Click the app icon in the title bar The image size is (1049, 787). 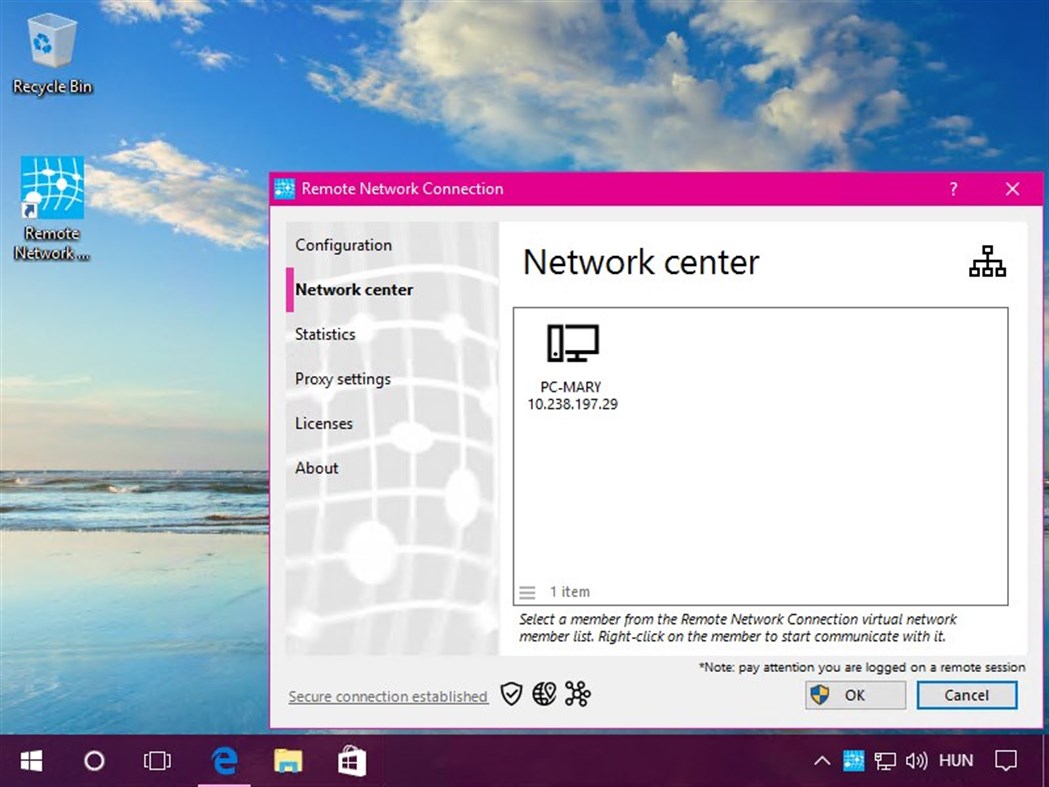pyautogui.click(x=284, y=188)
